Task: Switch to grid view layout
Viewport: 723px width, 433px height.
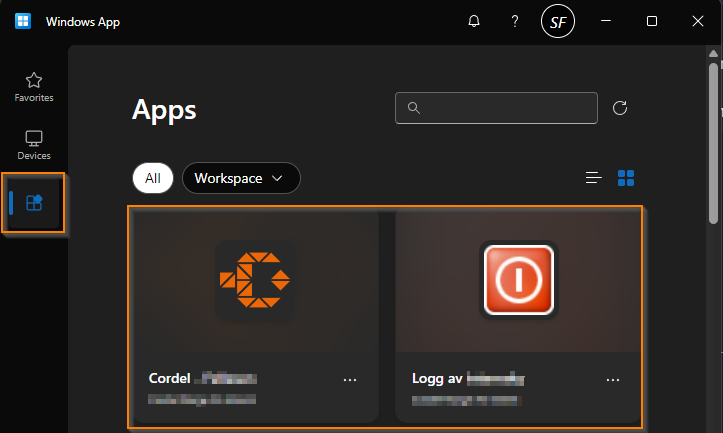Action: [626, 178]
